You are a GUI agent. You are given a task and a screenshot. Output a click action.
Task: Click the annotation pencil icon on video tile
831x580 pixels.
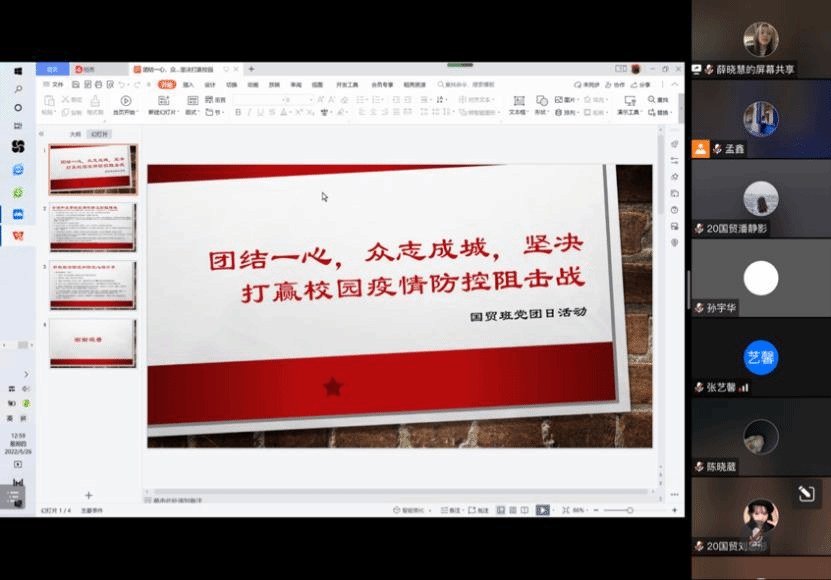805,493
